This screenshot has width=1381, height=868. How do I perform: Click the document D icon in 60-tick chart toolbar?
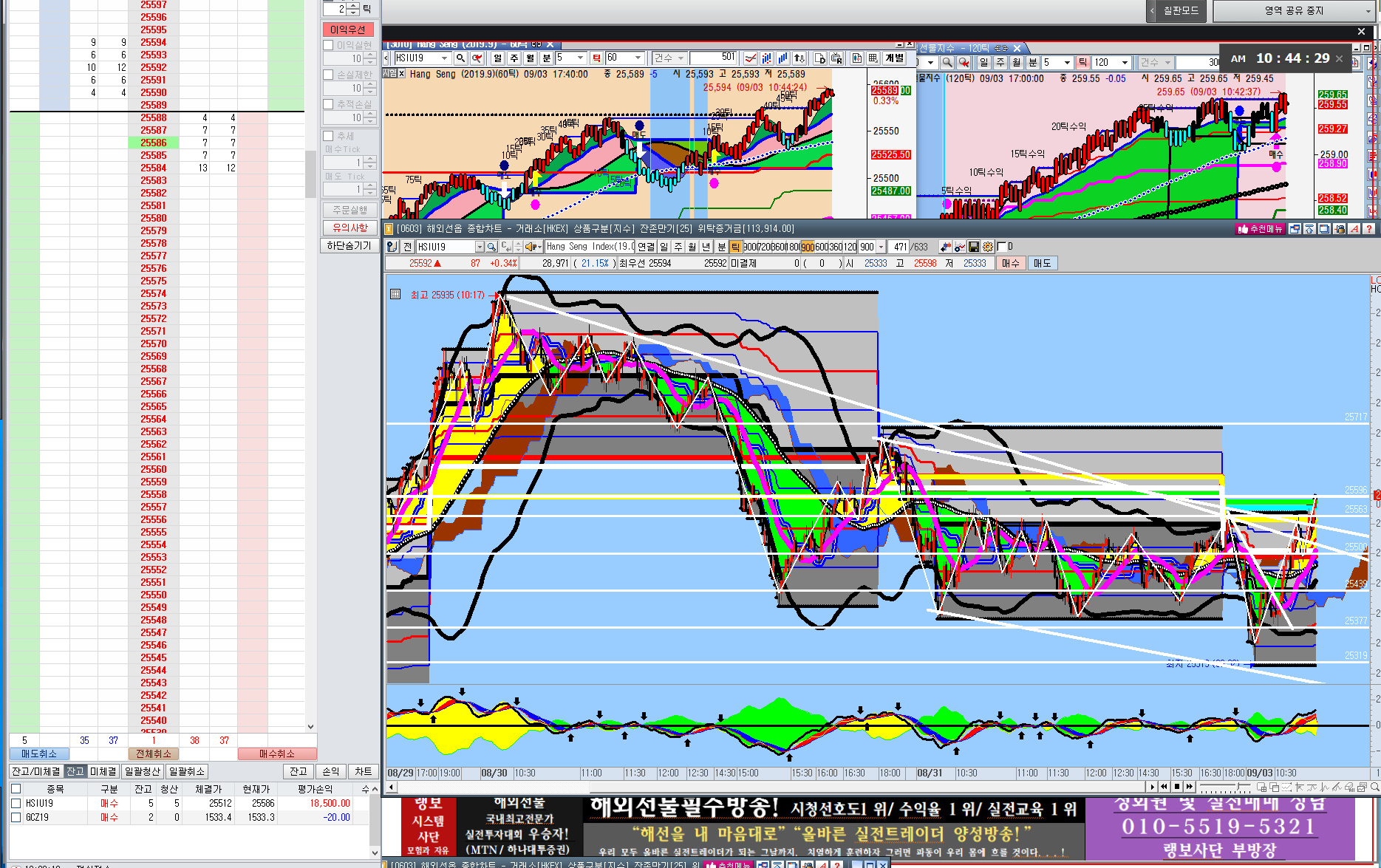pos(819,58)
